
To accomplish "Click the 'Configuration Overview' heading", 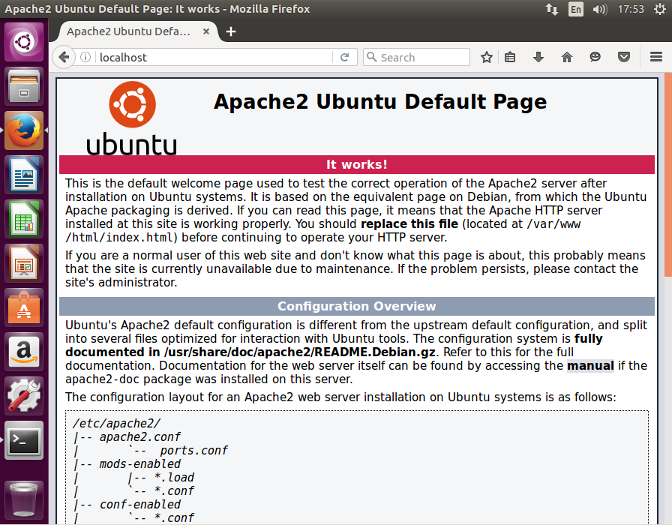I will pos(357,306).
